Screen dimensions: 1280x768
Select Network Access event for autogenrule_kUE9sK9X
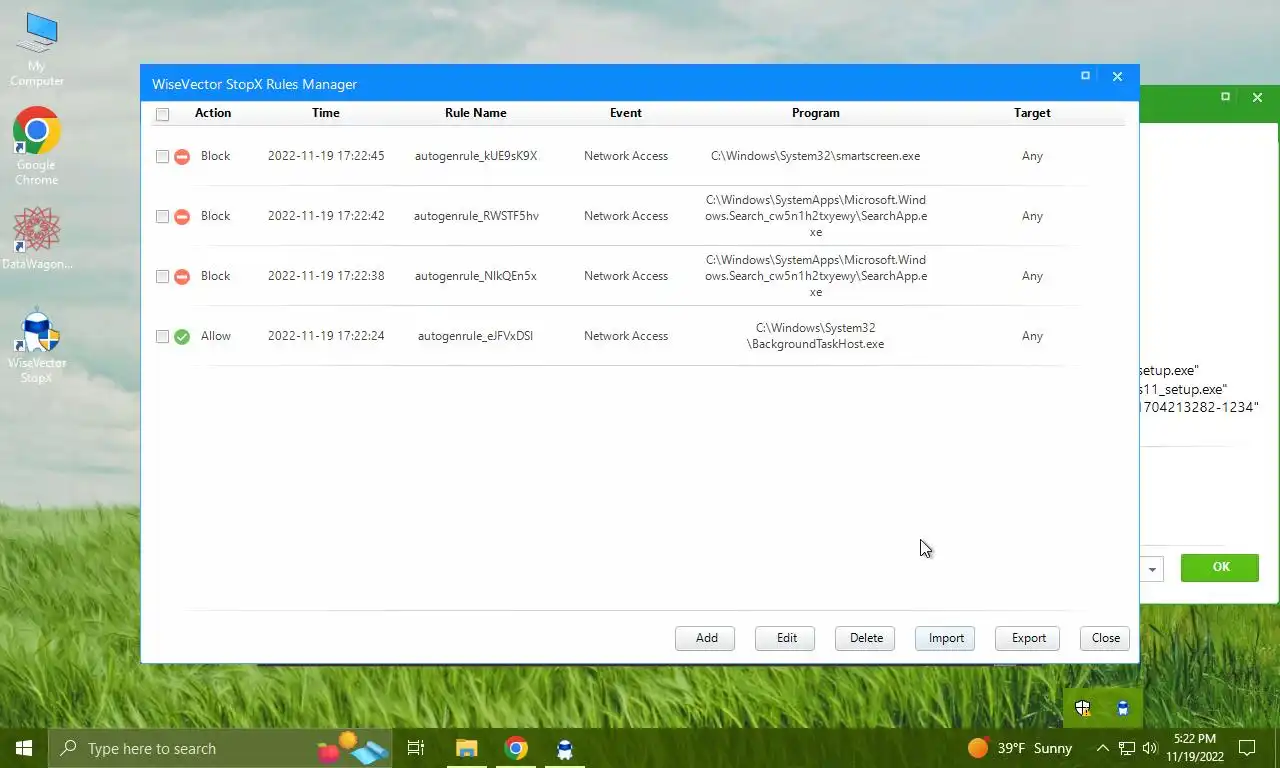pos(626,156)
